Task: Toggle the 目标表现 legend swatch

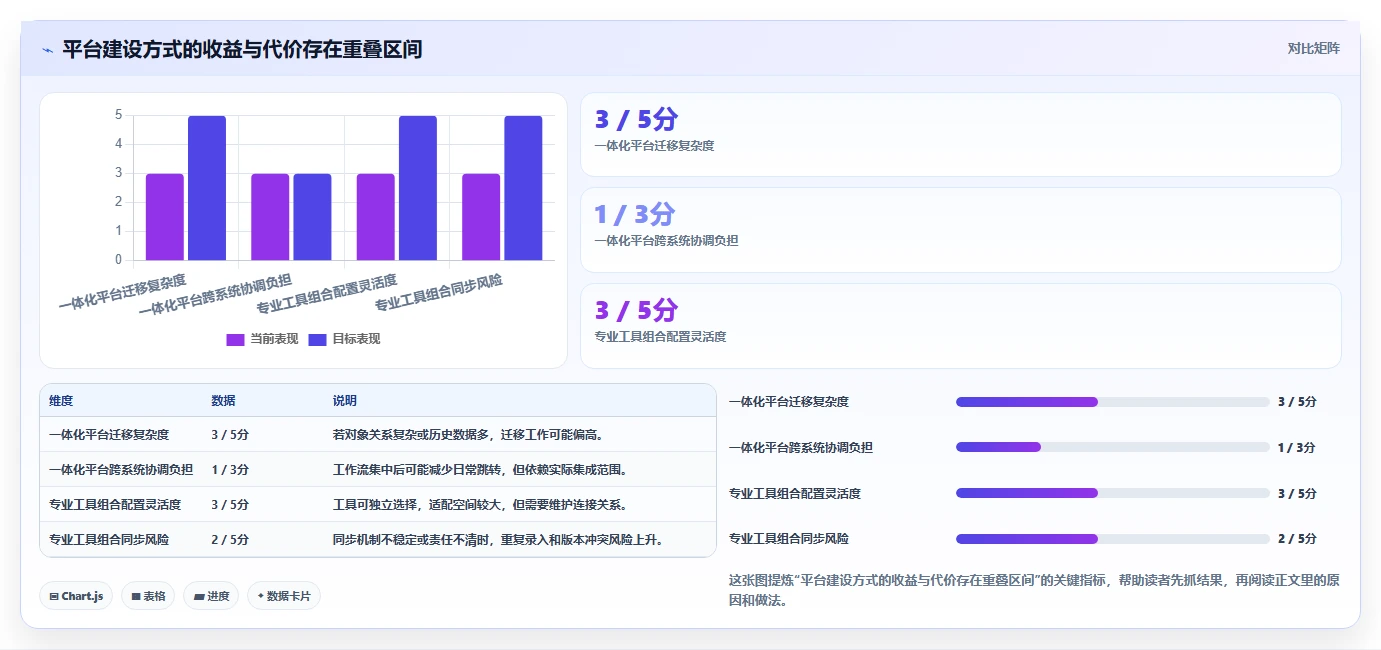Action: pos(317,339)
